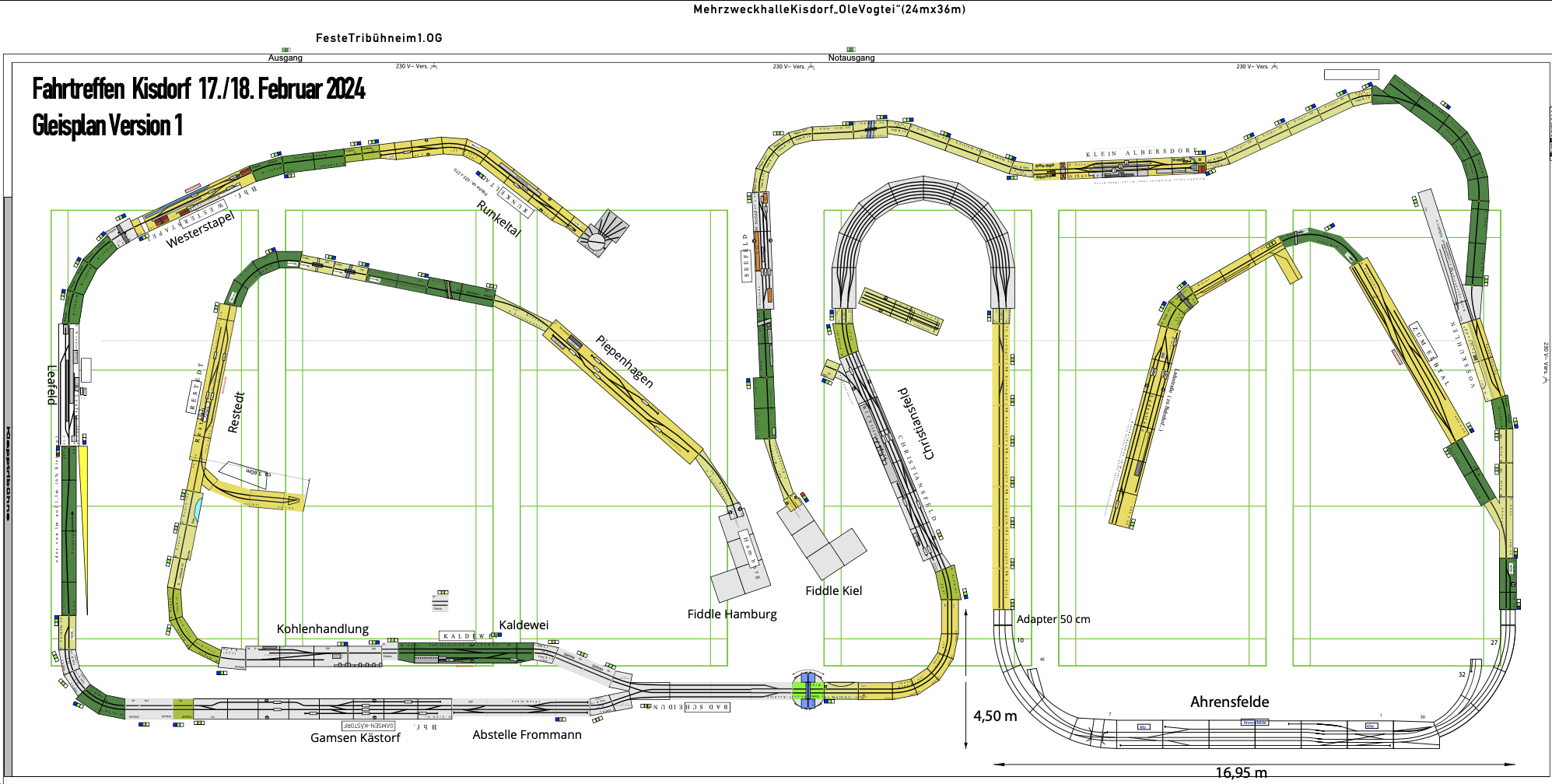Click the Gamsen Kästorf label
The height and width of the screenshot is (784, 1552).
click(x=355, y=737)
